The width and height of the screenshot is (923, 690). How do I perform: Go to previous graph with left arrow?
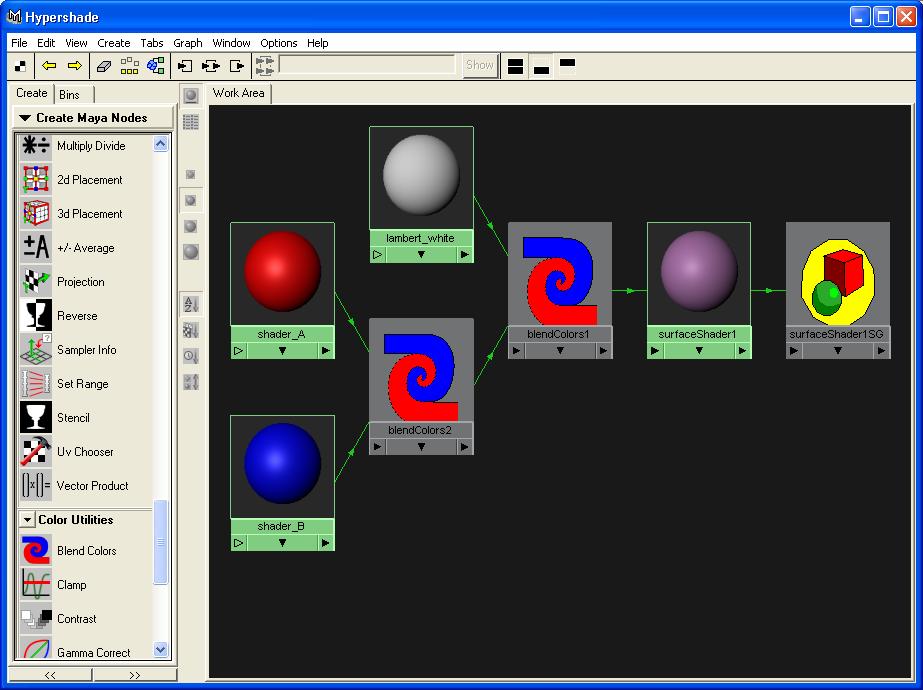pos(48,66)
